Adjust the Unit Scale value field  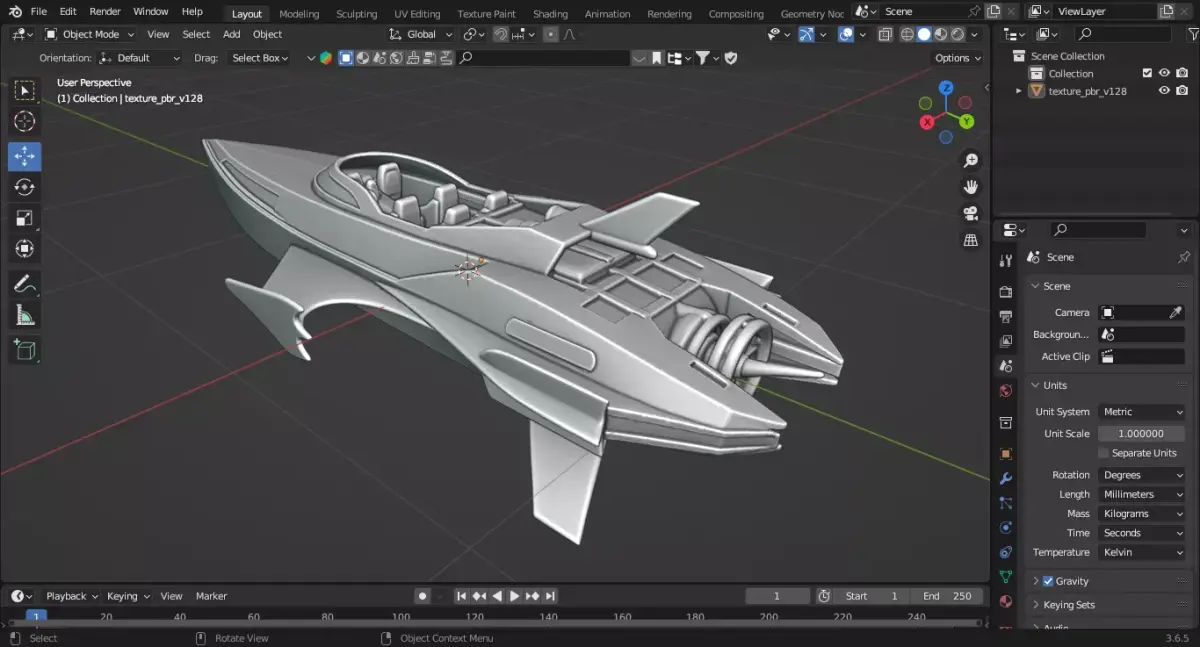point(1142,434)
